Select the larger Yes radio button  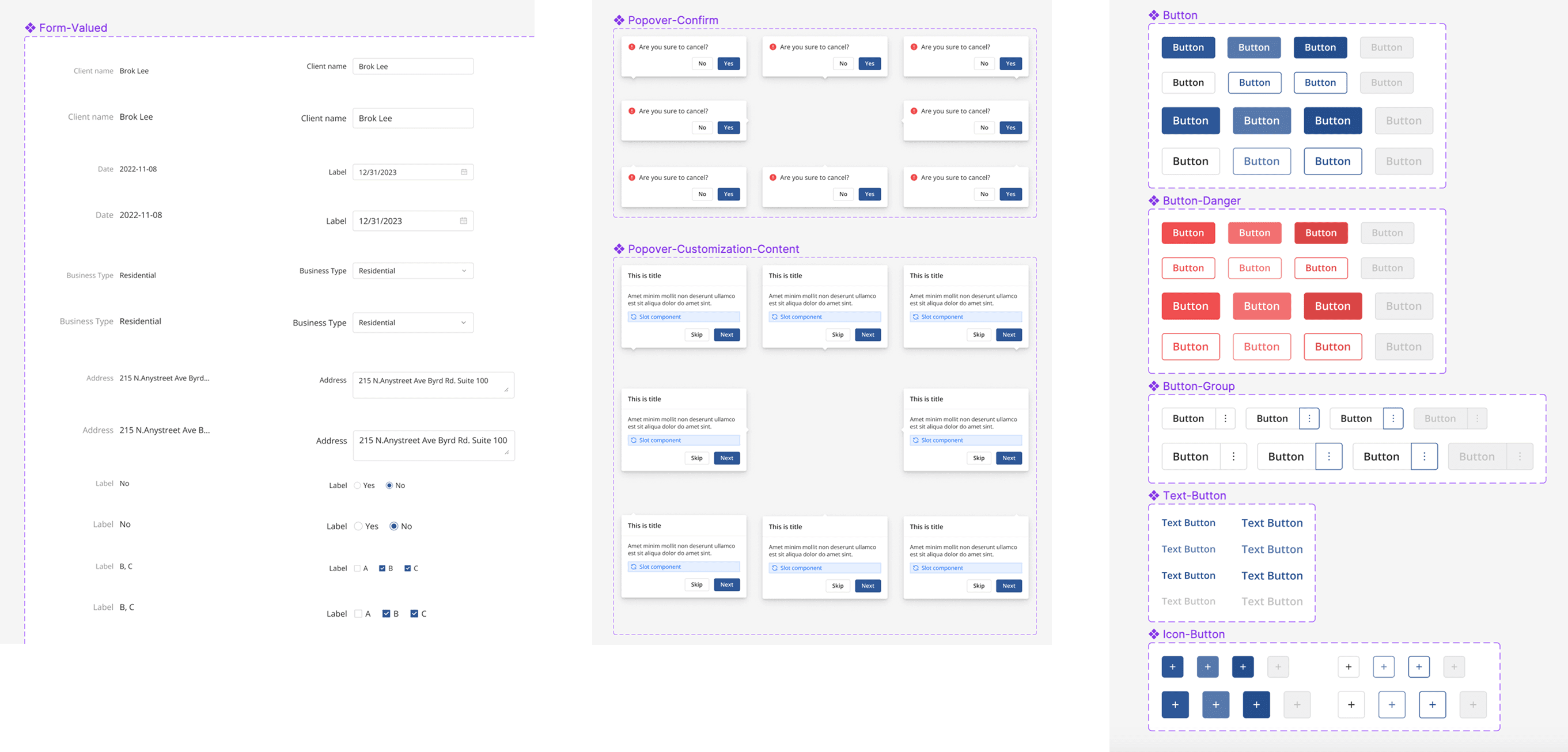coord(358,526)
